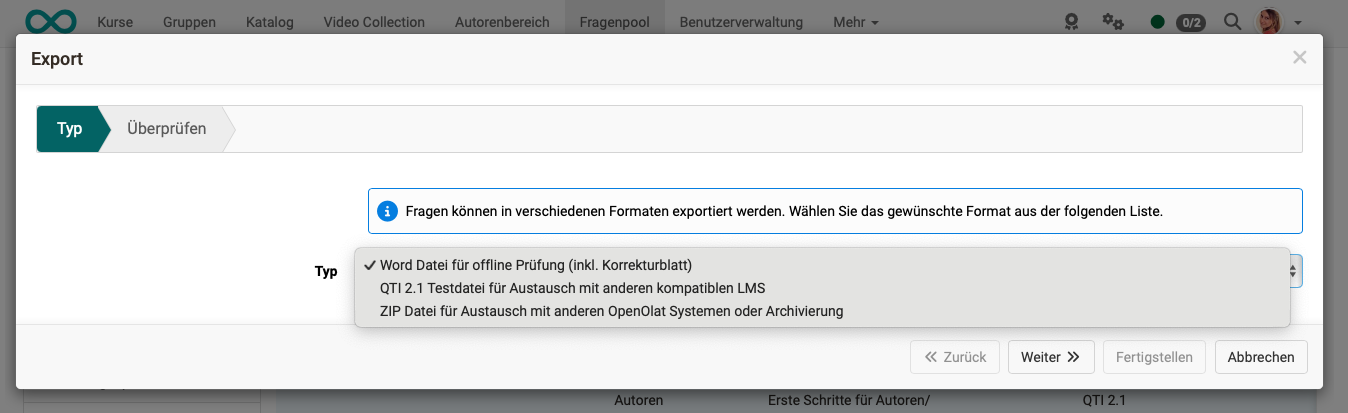The width and height of the screenshot is (1348, 413).
Task: Click the 0/2 counter badge
Action: point(1190,22)
